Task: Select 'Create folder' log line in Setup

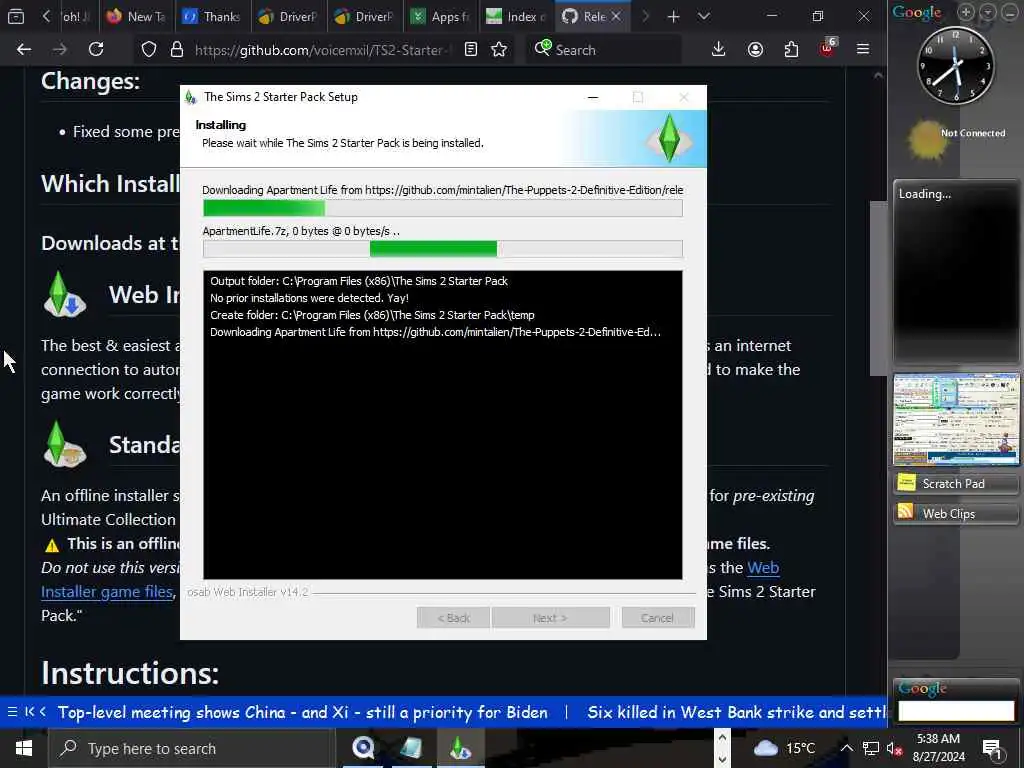Action: 372,315
